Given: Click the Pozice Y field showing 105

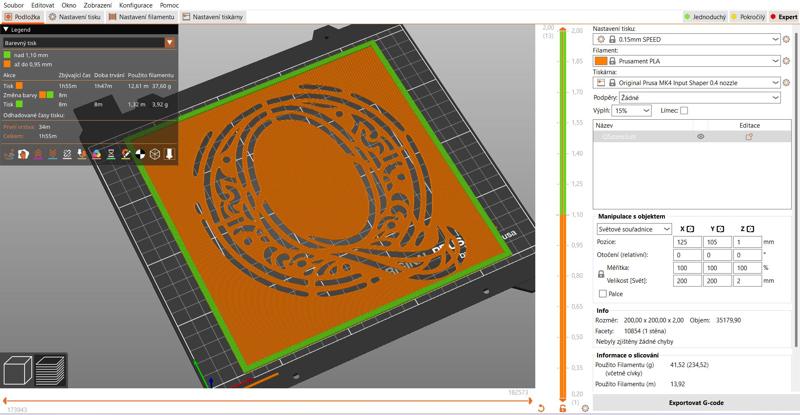Looking at the screenshot, I should (x=717, y=242).
